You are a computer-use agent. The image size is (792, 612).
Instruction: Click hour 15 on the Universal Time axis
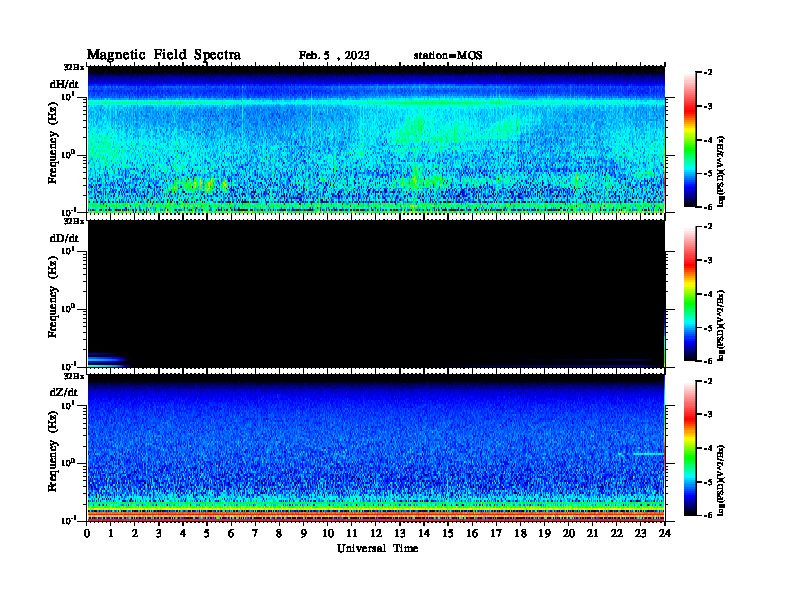click(448, 533)
